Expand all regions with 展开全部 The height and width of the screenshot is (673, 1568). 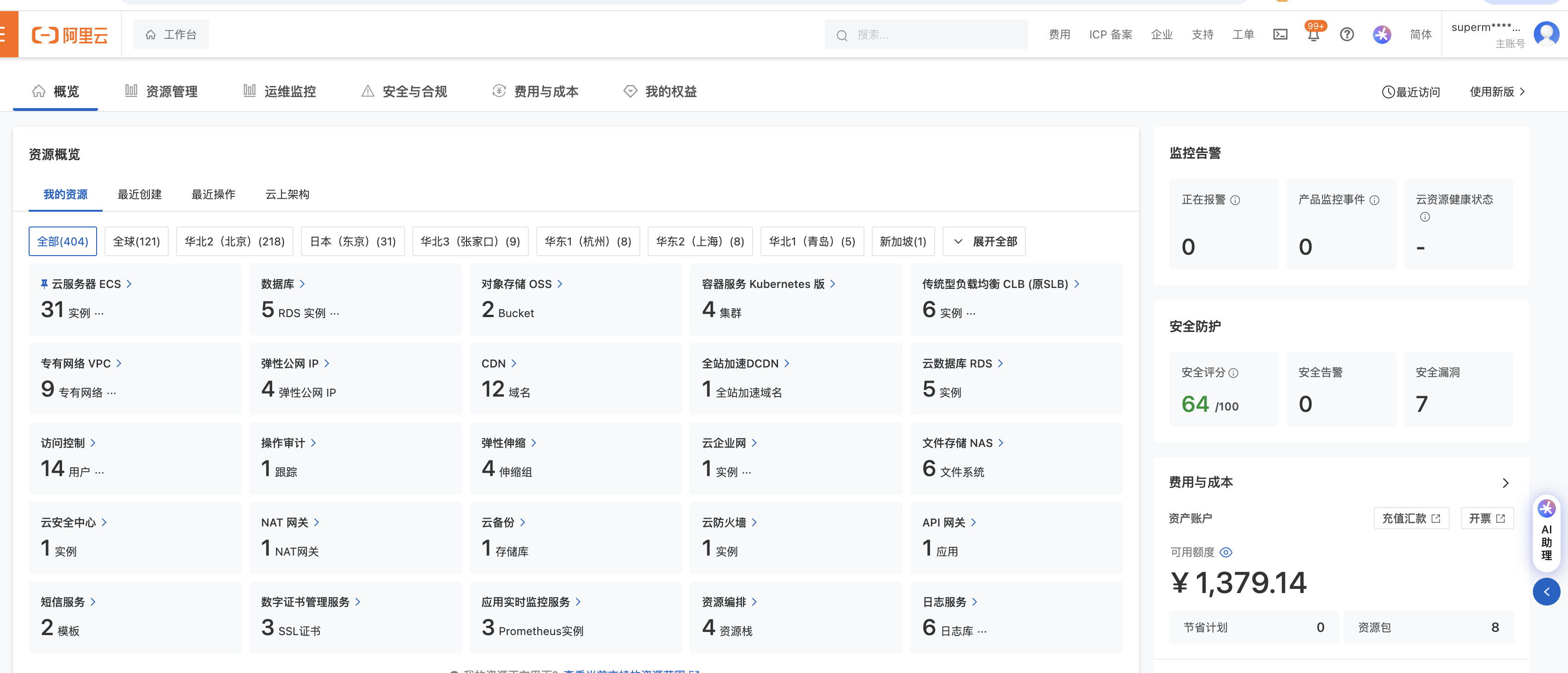(x=984, y=242)
